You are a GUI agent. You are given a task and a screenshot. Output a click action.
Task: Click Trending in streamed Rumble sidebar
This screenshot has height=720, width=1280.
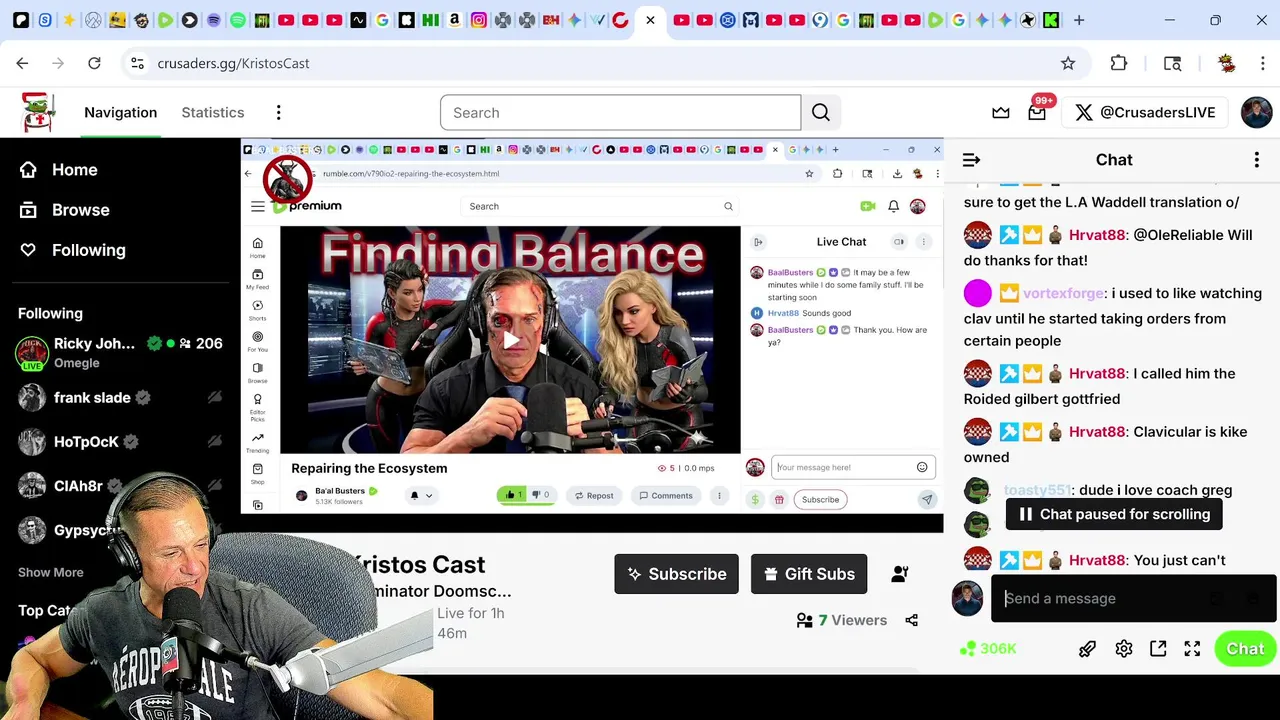coord(257,442)
